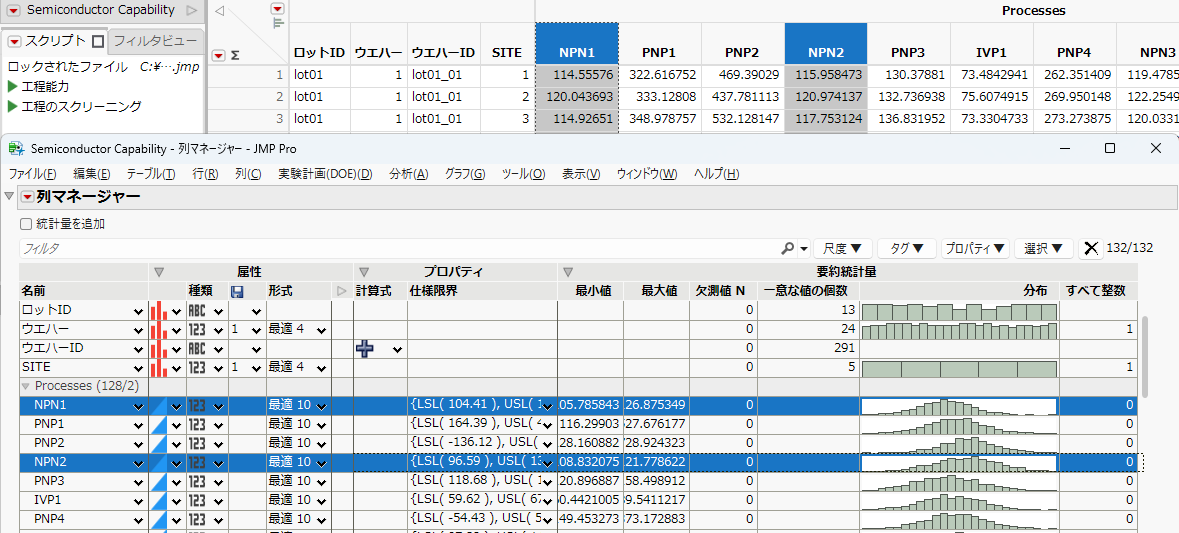1179x533 pixels.
Task: Select the NPN2 row name in column manager
Action: coord(50,462)
